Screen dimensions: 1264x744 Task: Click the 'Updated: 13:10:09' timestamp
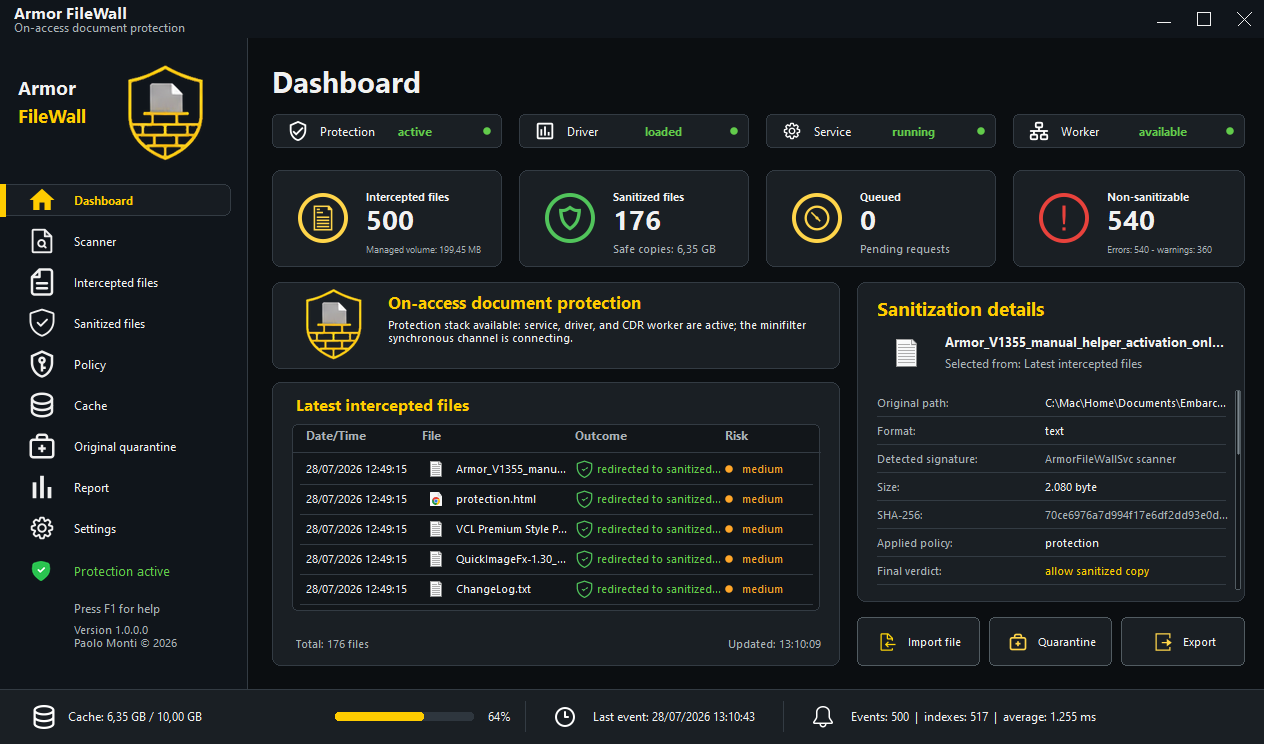tap(774, 644)
